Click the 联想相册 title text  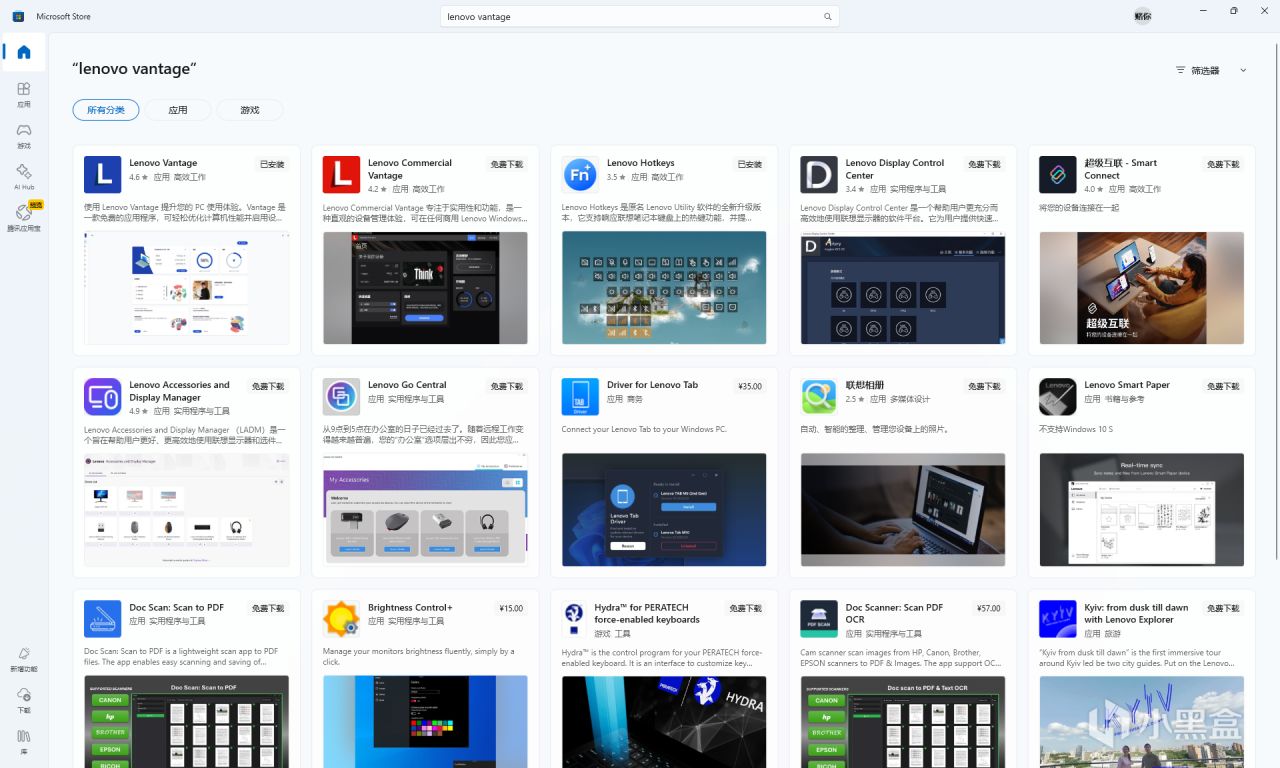866,385
